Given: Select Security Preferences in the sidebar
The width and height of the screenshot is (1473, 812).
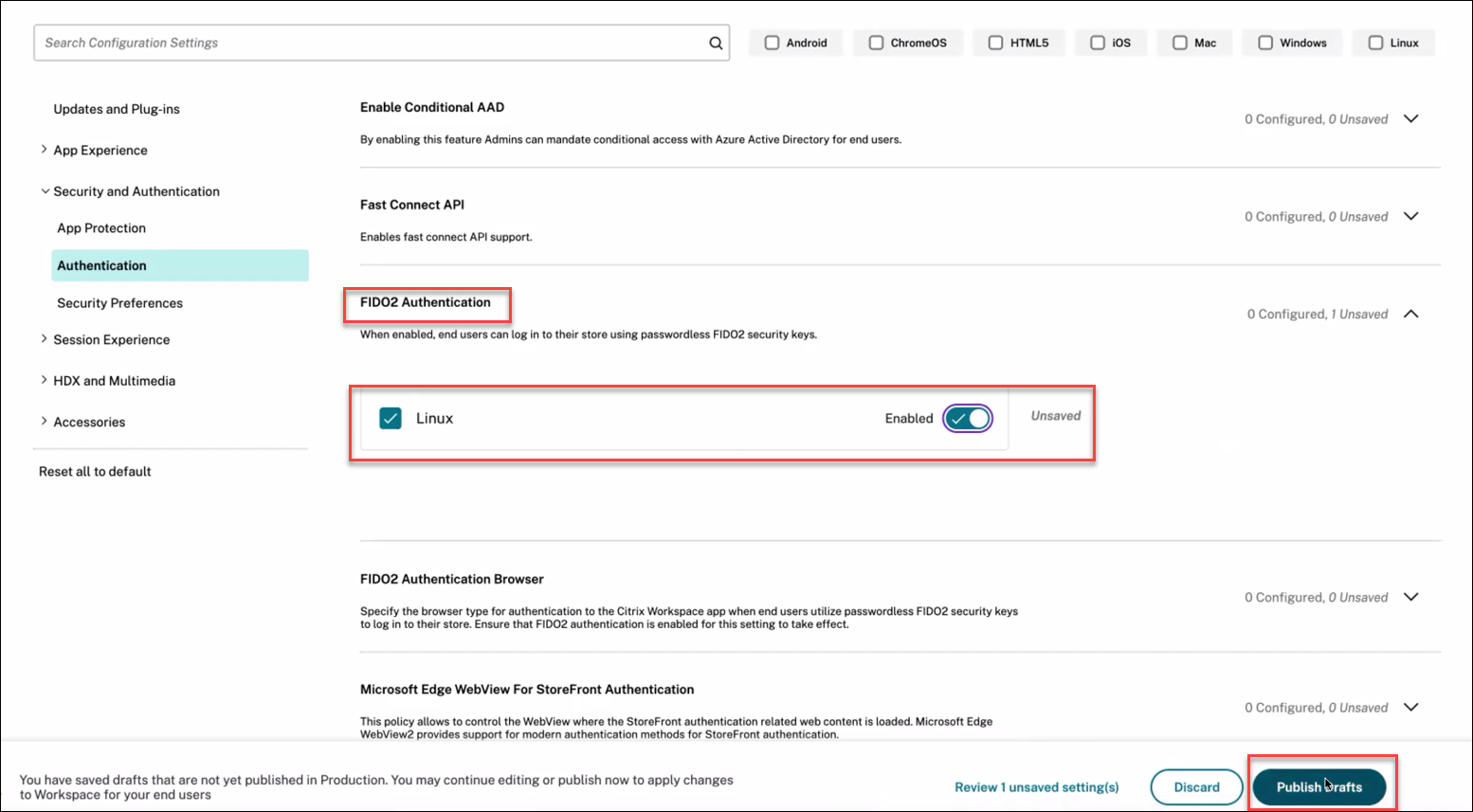Looking at the screenshot, I should tap(119, 302).
